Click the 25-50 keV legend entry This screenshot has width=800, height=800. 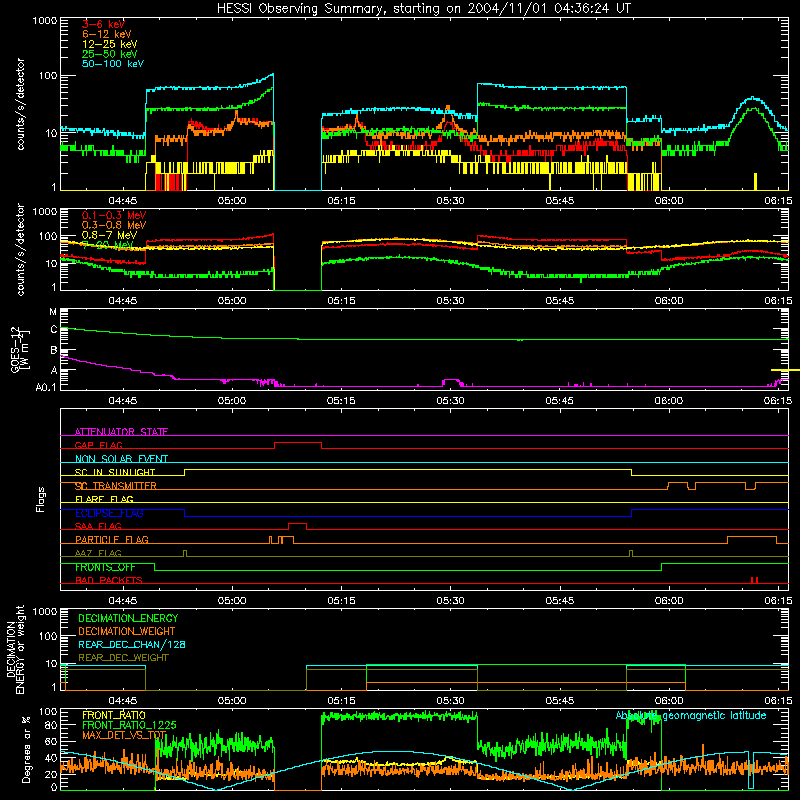(109, 54)
